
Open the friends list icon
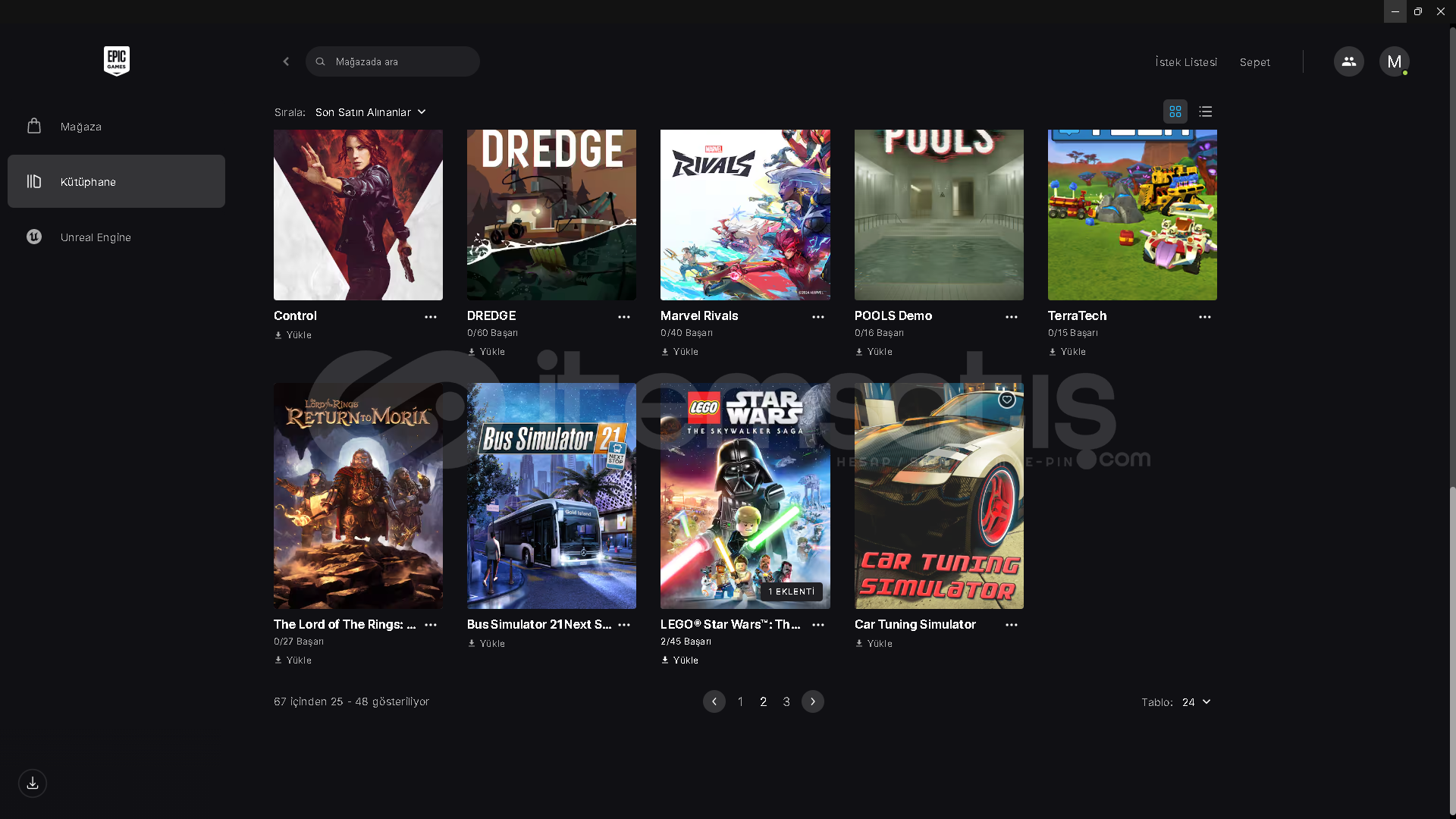click(1349, 61)
